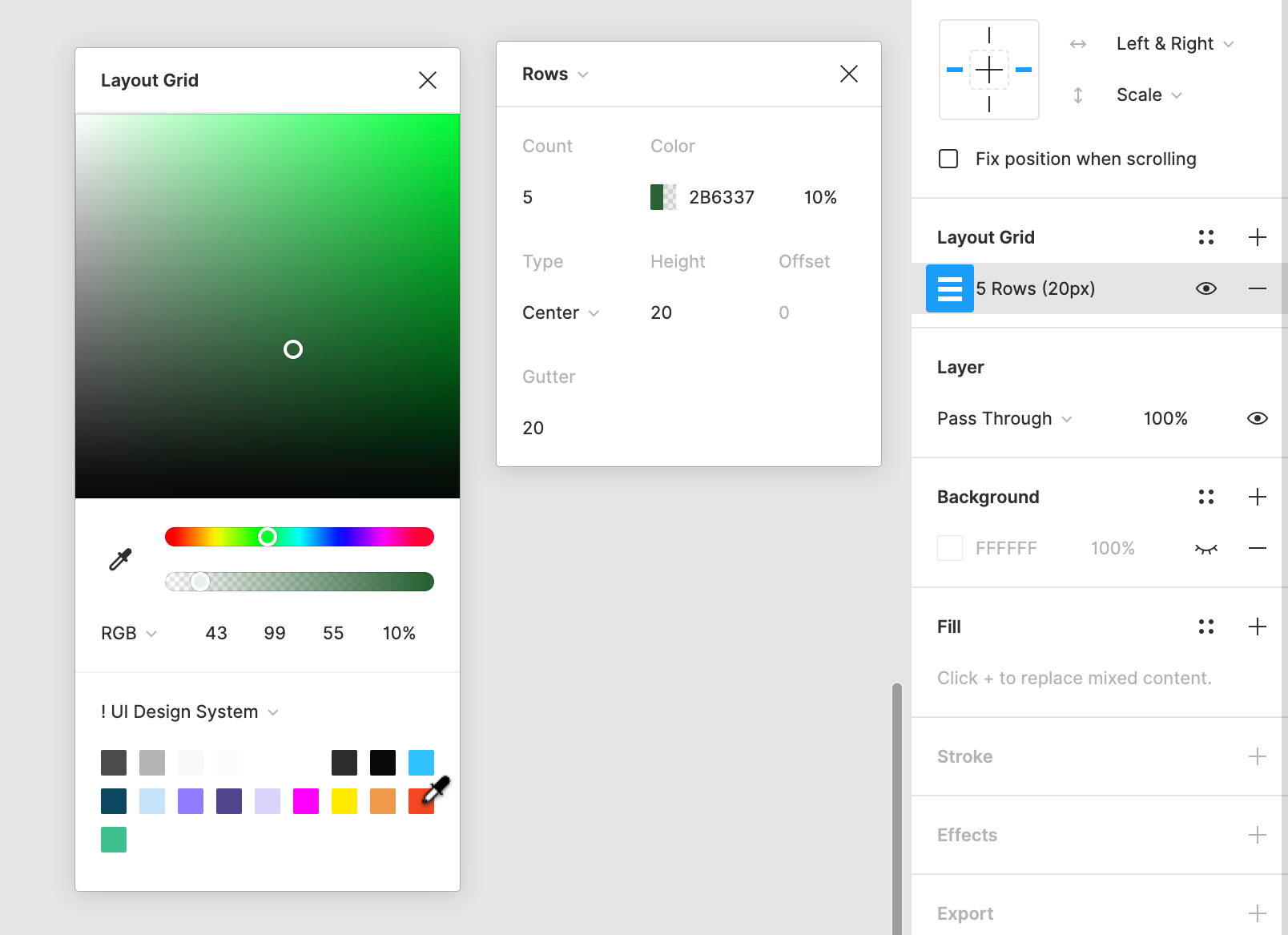1288x935 pixels.
Task: Click layer opacity 100% field
Action: (1165, 418)
